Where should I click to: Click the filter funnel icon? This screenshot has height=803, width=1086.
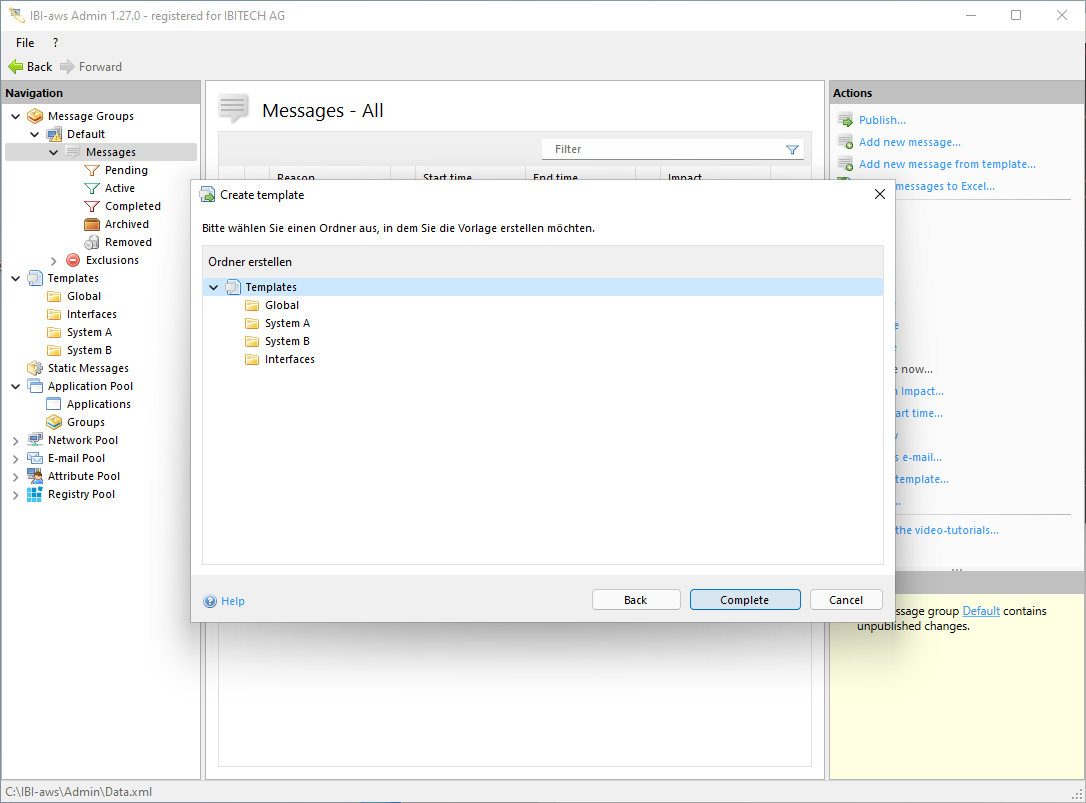point(792,149)
